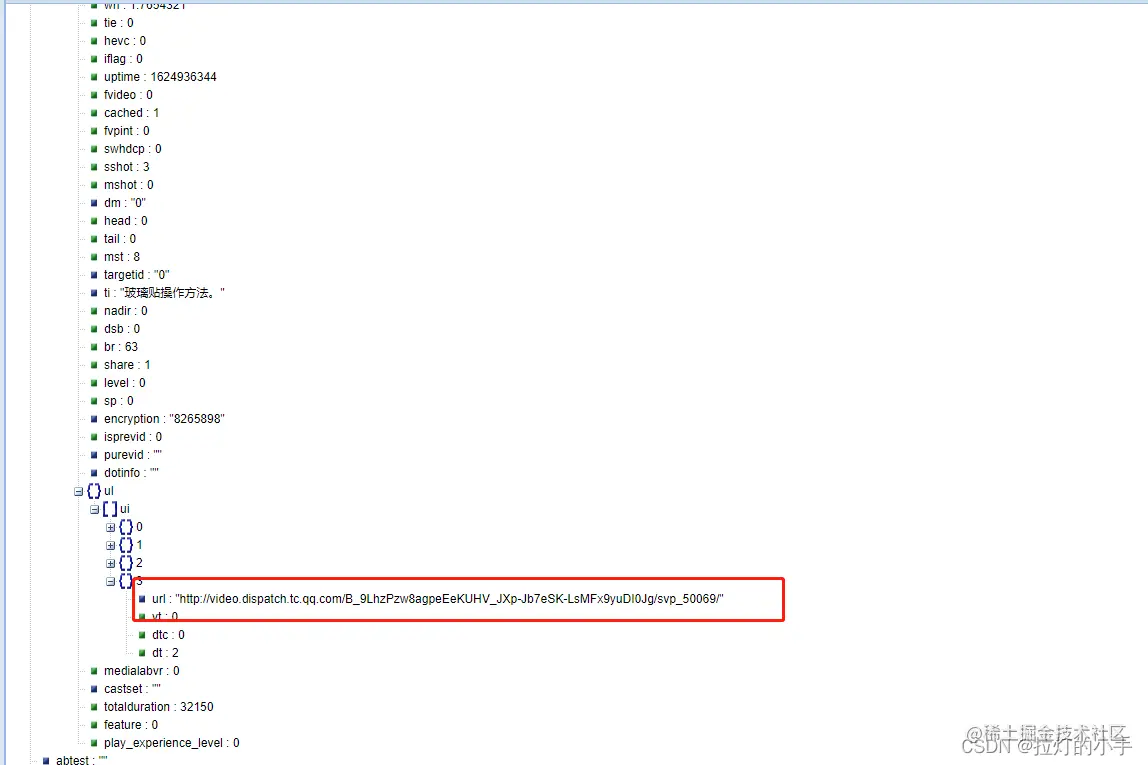Select the medialabvr : 0 row
1148x765 pixels.
[141, 671]
